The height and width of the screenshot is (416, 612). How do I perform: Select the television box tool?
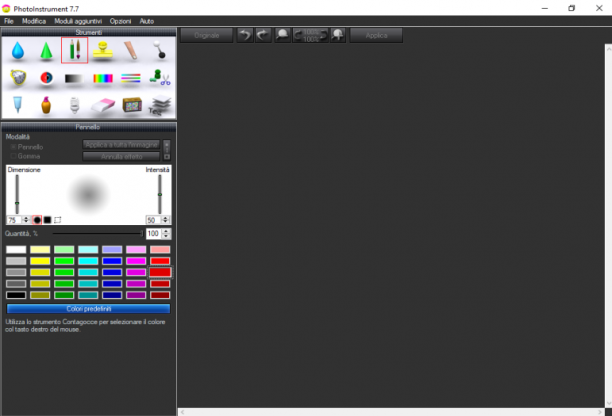click(132, 105)
